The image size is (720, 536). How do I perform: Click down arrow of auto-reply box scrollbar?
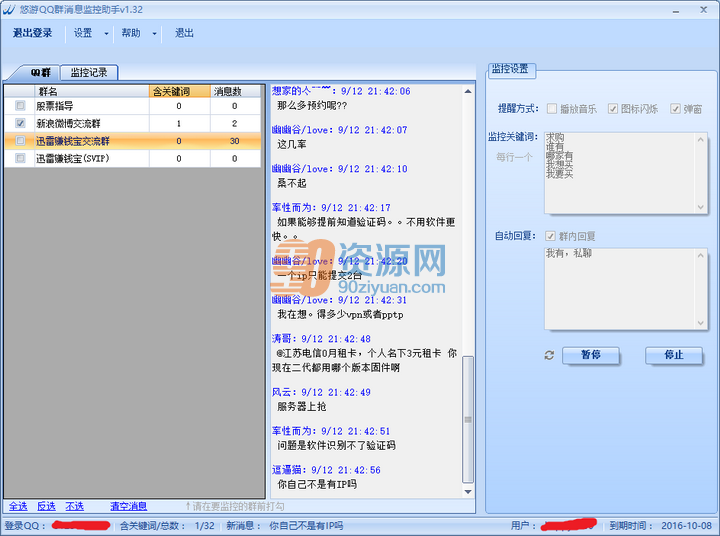pyautogui.click(x=701, y=323)
